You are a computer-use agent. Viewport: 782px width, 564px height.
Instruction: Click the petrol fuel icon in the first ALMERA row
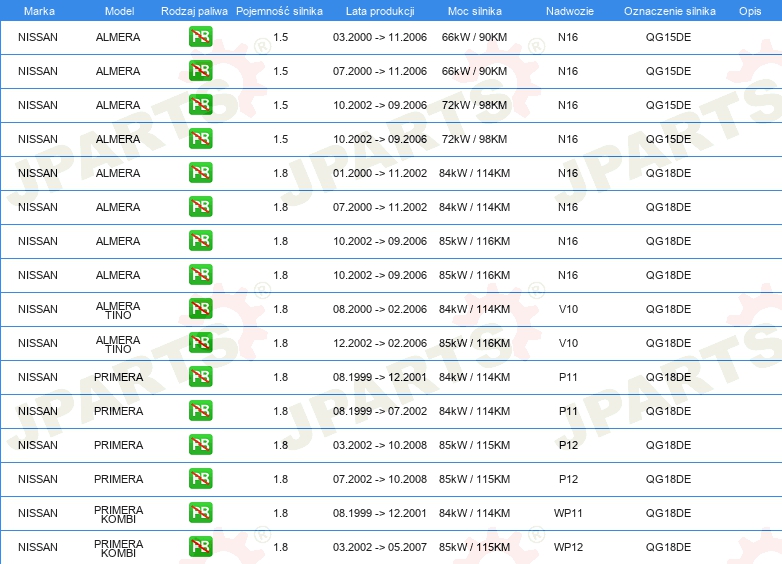[x=200, y=37]
